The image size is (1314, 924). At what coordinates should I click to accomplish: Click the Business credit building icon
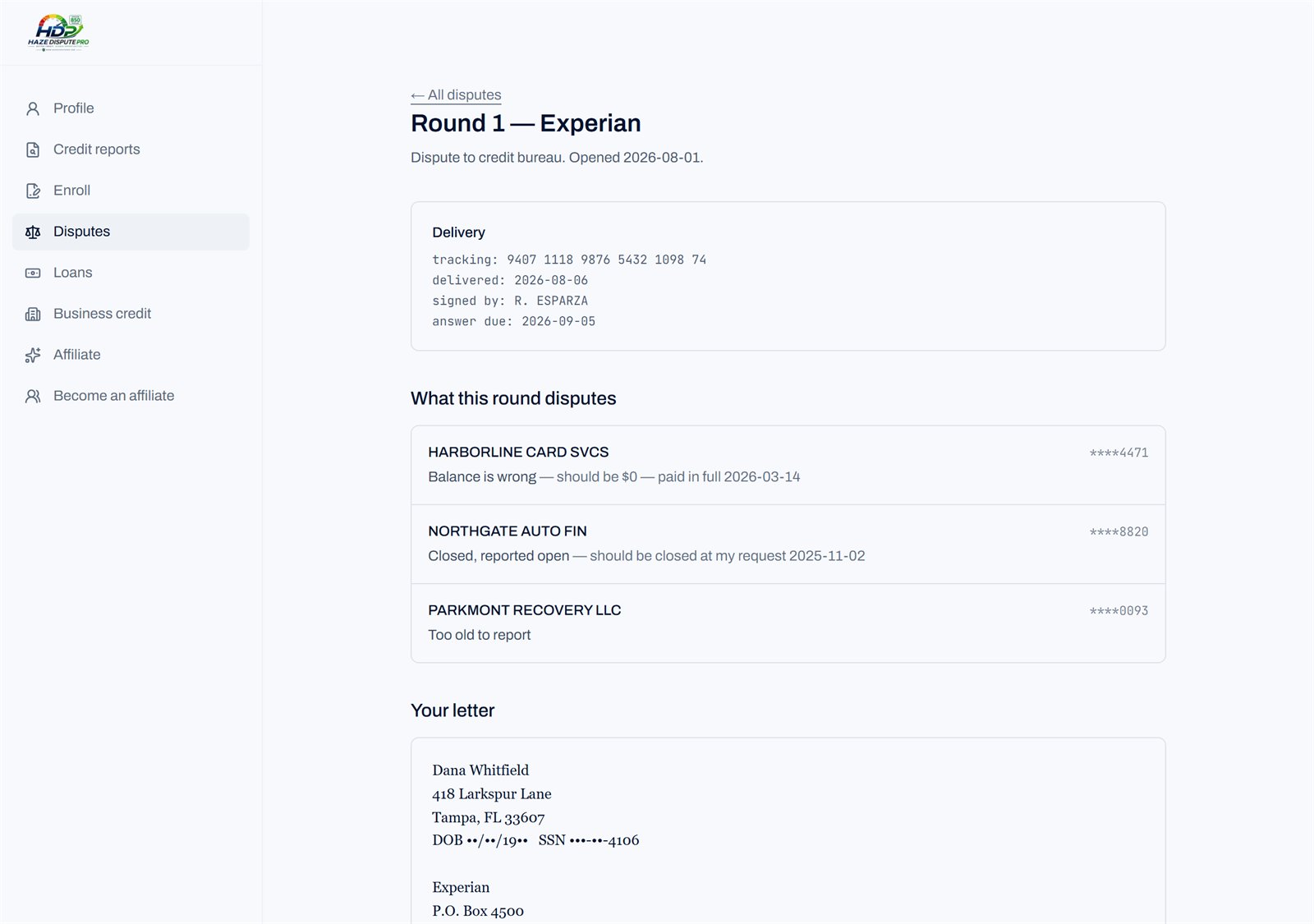(x=33, y=314)
